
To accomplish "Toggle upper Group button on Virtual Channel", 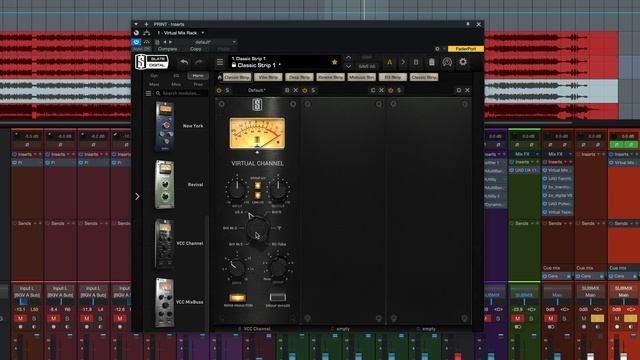I will pyautogui.click(x=258, y=186).
